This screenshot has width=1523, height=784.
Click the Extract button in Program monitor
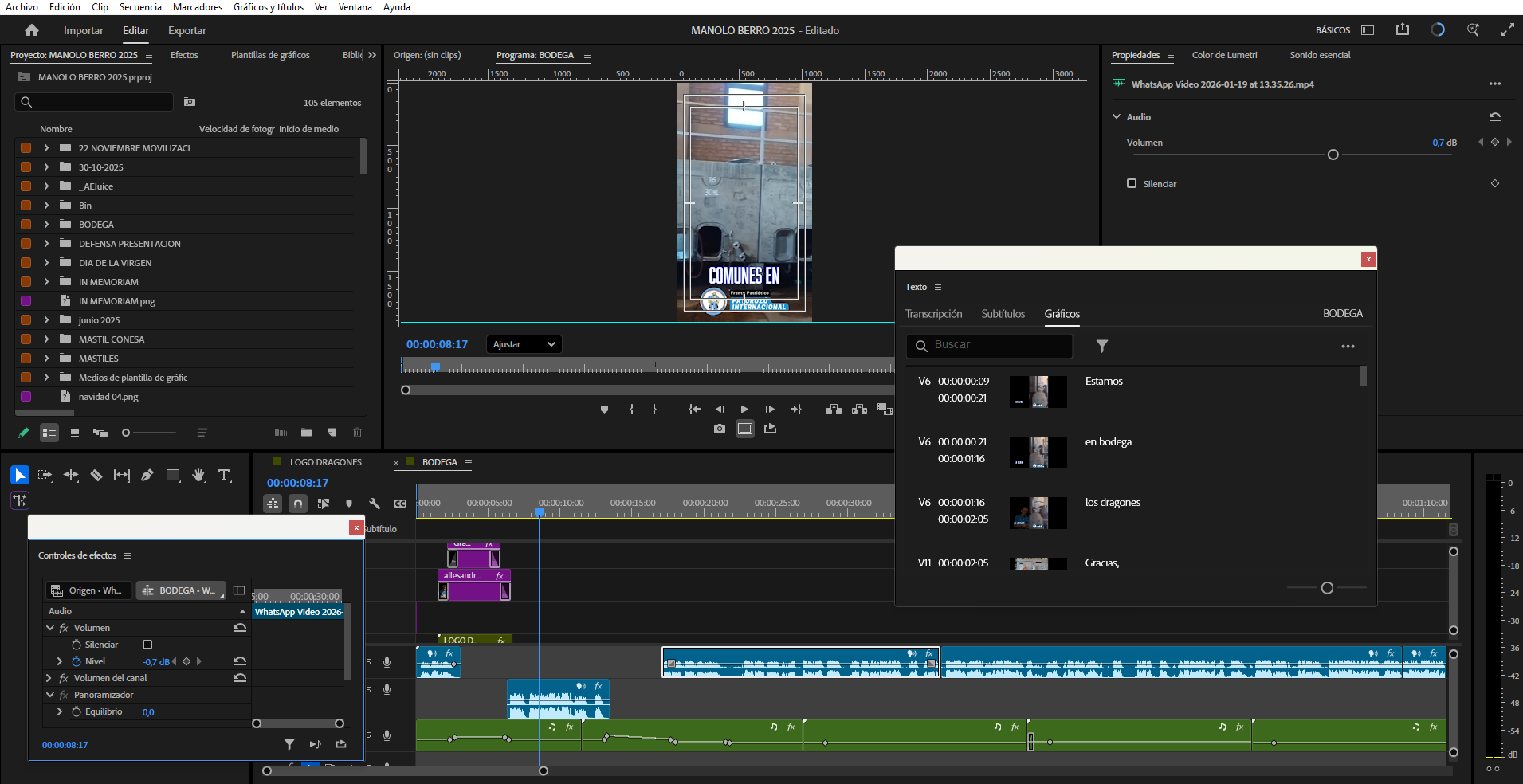coord(859,410)
